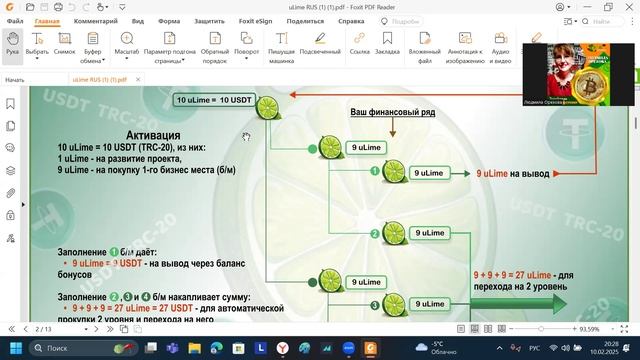The height and width of the screenshot is (360, 640).
Task: Click the Подробн tell-me search box
Action: pos(401,21)
